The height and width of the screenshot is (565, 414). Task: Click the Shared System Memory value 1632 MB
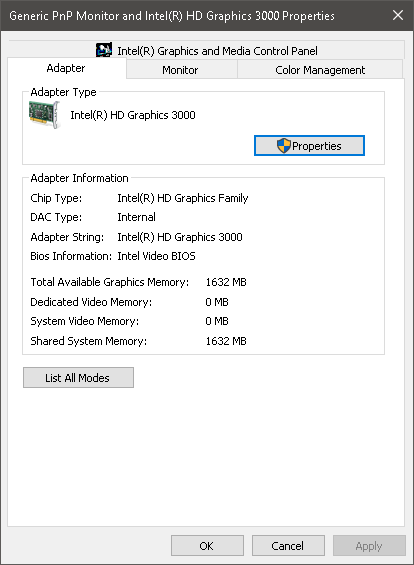tap(226, 341)
